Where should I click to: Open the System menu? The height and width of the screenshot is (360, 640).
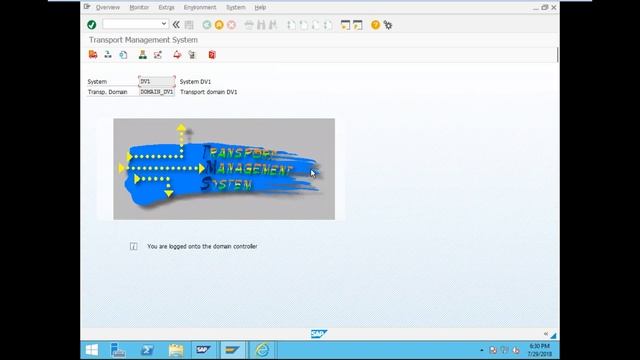[236, 7]
